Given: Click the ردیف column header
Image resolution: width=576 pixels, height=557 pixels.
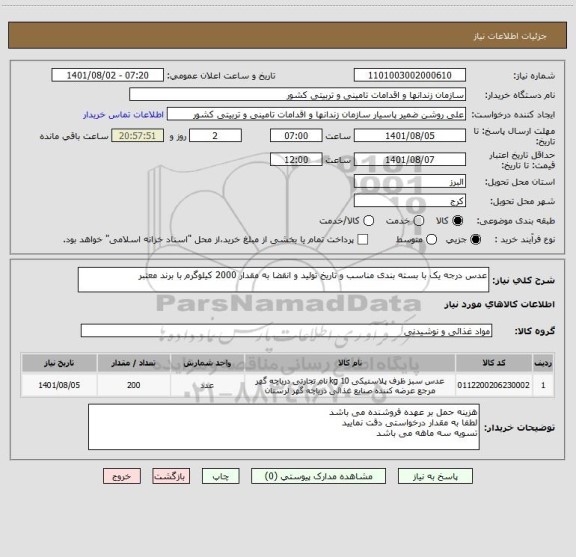Looking at the screenshot, I should click(543, 363).
